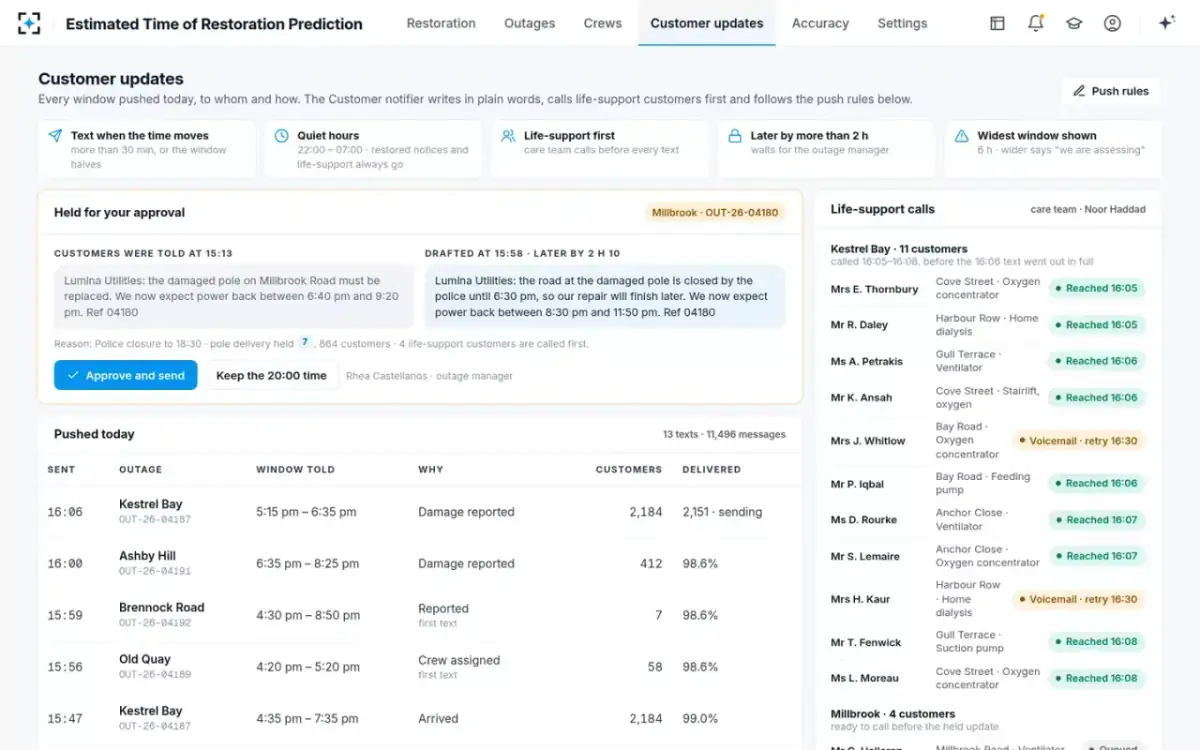Click the OUTAGE column header
This screenshot has width=1200, height=750.
click(x=139, y=469)
